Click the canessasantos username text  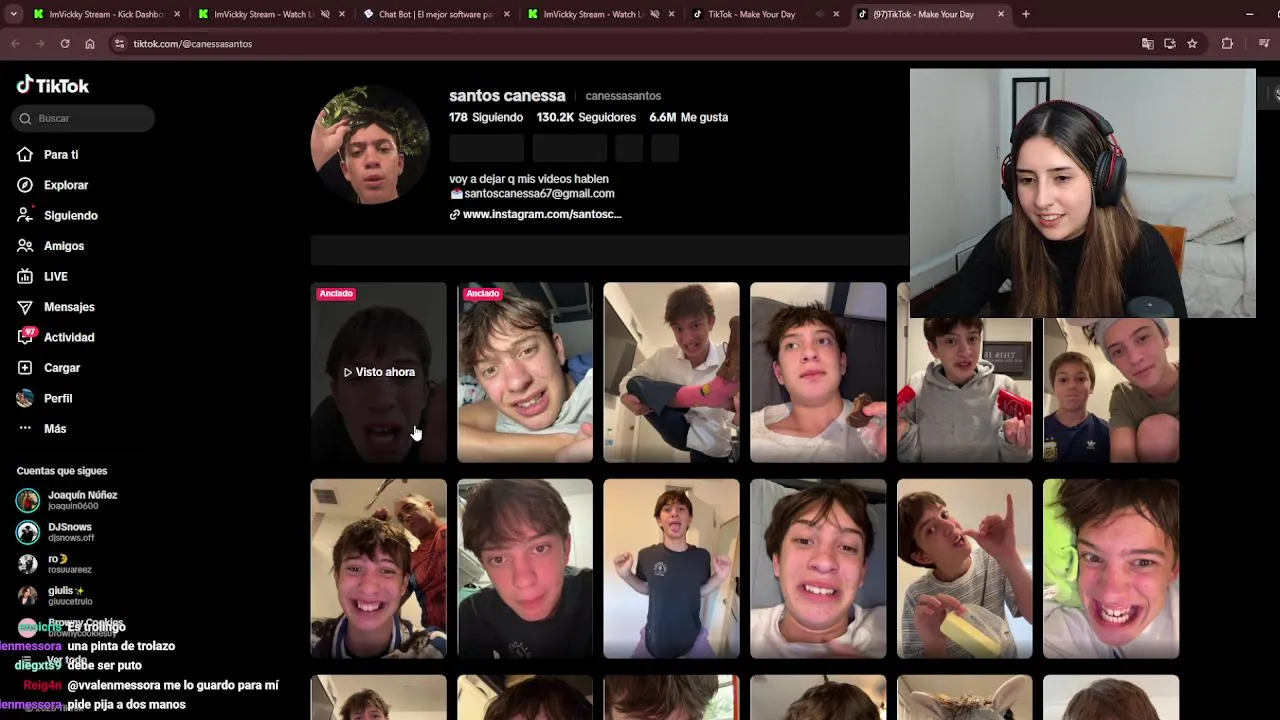pyautogui.click(x=623, y=96)
